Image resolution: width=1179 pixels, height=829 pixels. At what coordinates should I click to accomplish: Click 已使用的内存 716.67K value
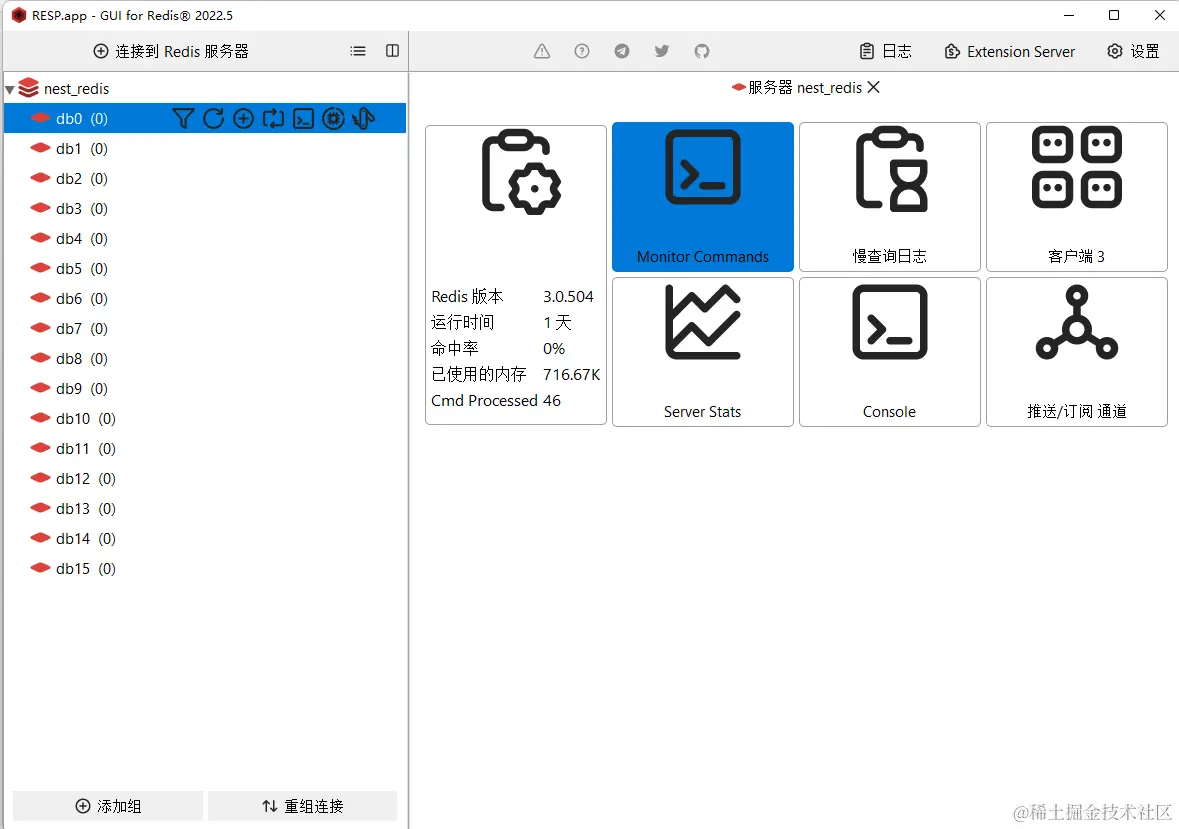pyautogui.click(x=571, y=374)
